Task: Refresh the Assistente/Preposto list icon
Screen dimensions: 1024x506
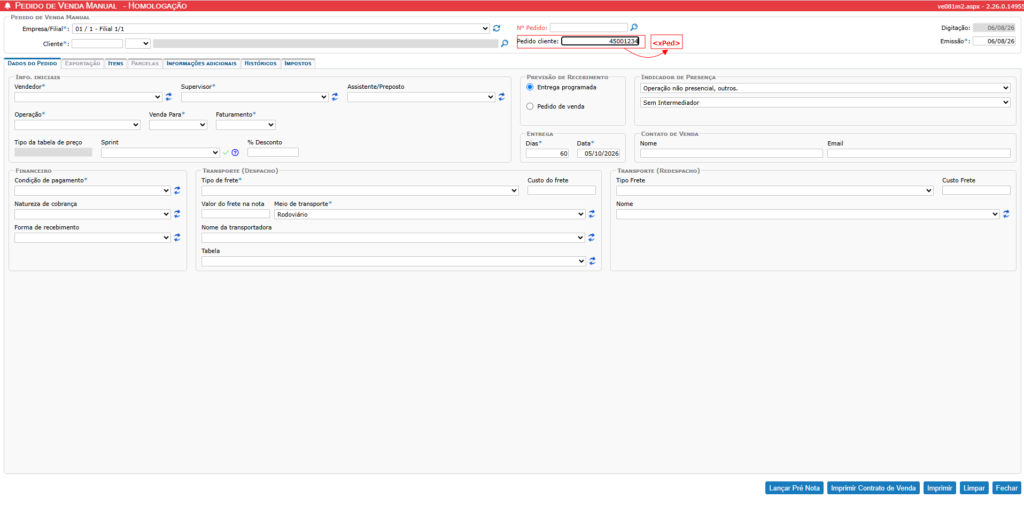Action: (x=502, y=97)
